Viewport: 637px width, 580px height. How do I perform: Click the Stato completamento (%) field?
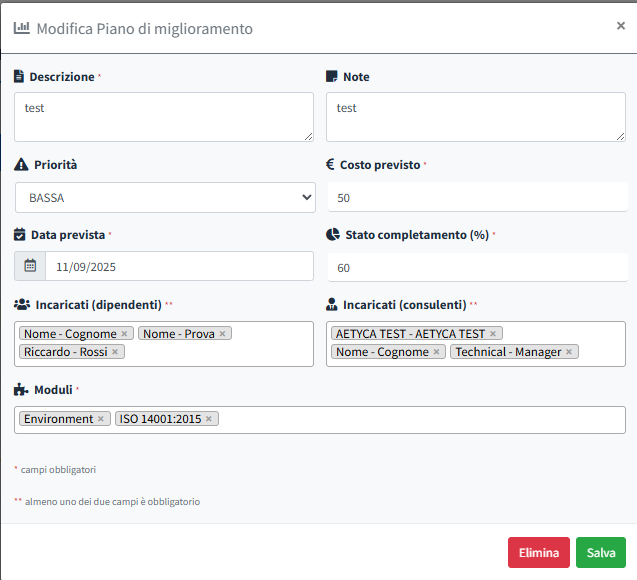pos(476,268)
